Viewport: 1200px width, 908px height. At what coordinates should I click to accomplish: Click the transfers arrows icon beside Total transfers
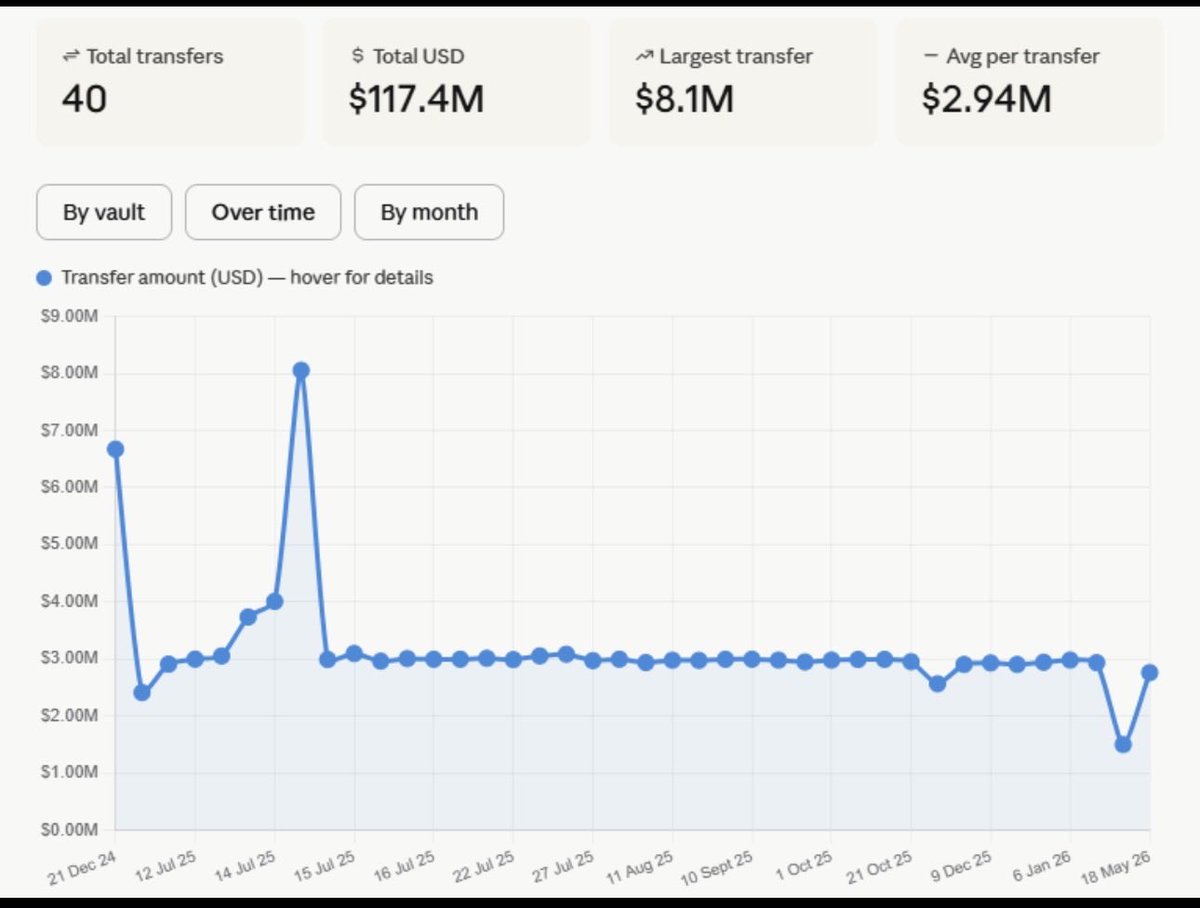click(x=70, y=57)
